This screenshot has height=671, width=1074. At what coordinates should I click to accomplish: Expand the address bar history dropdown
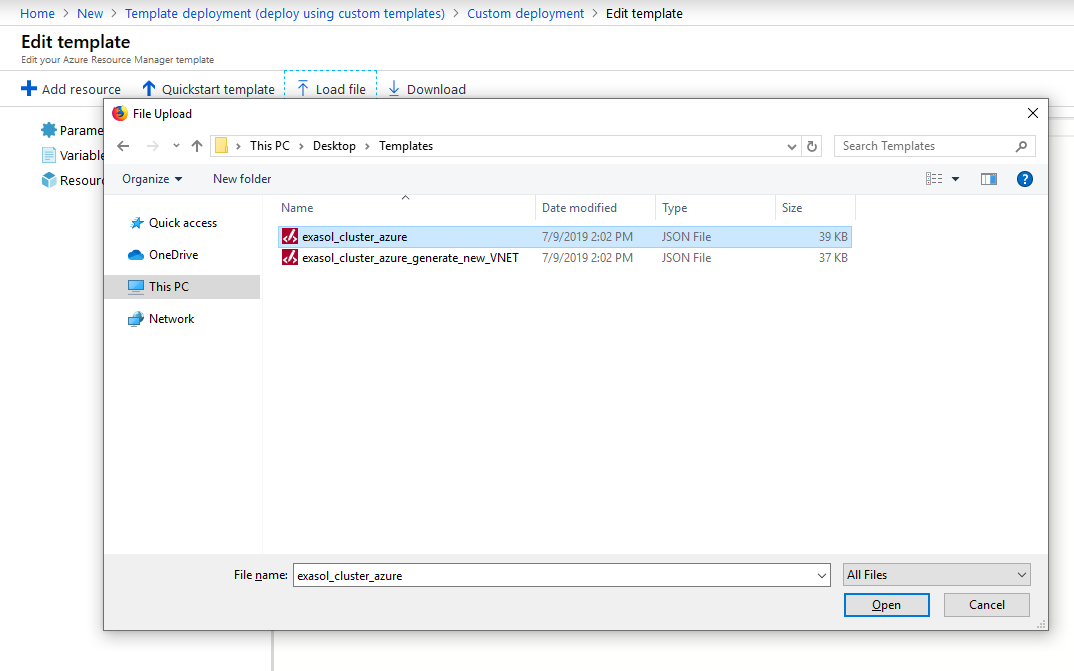click(x=792, y=146)
